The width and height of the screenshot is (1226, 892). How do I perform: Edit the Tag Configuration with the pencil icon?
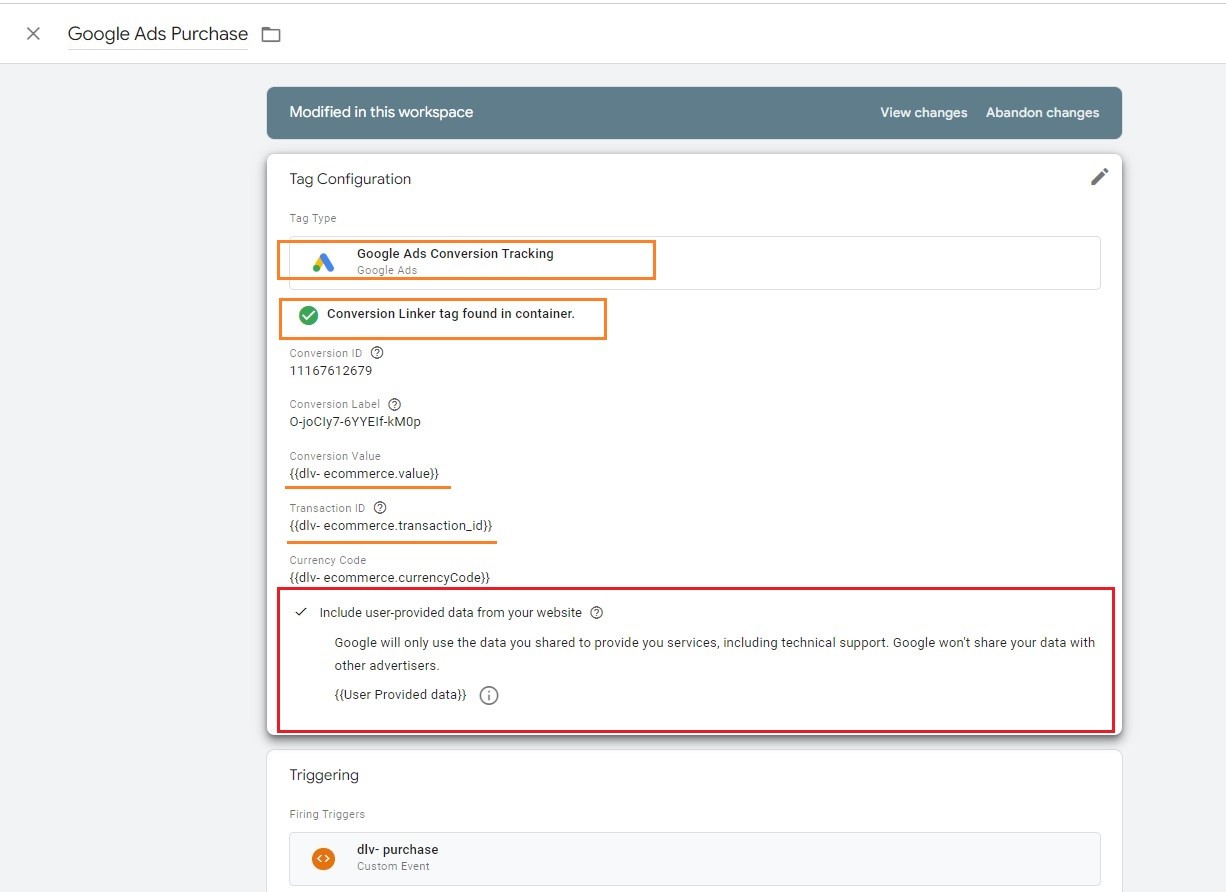click(x=1099, y=176)
